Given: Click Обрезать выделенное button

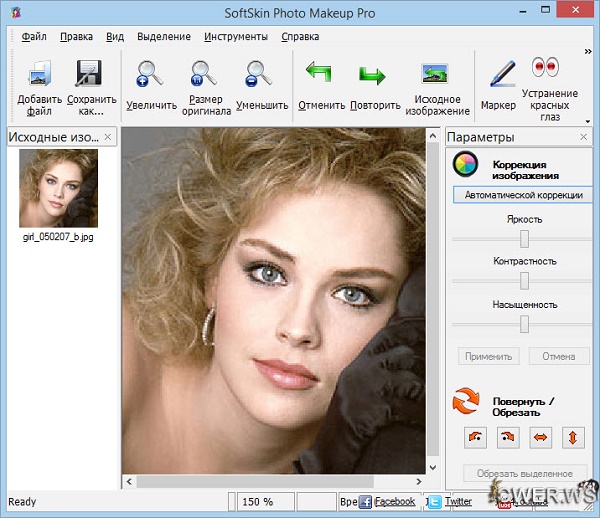Looking at the screenshot, I should (x=525, y=473).
